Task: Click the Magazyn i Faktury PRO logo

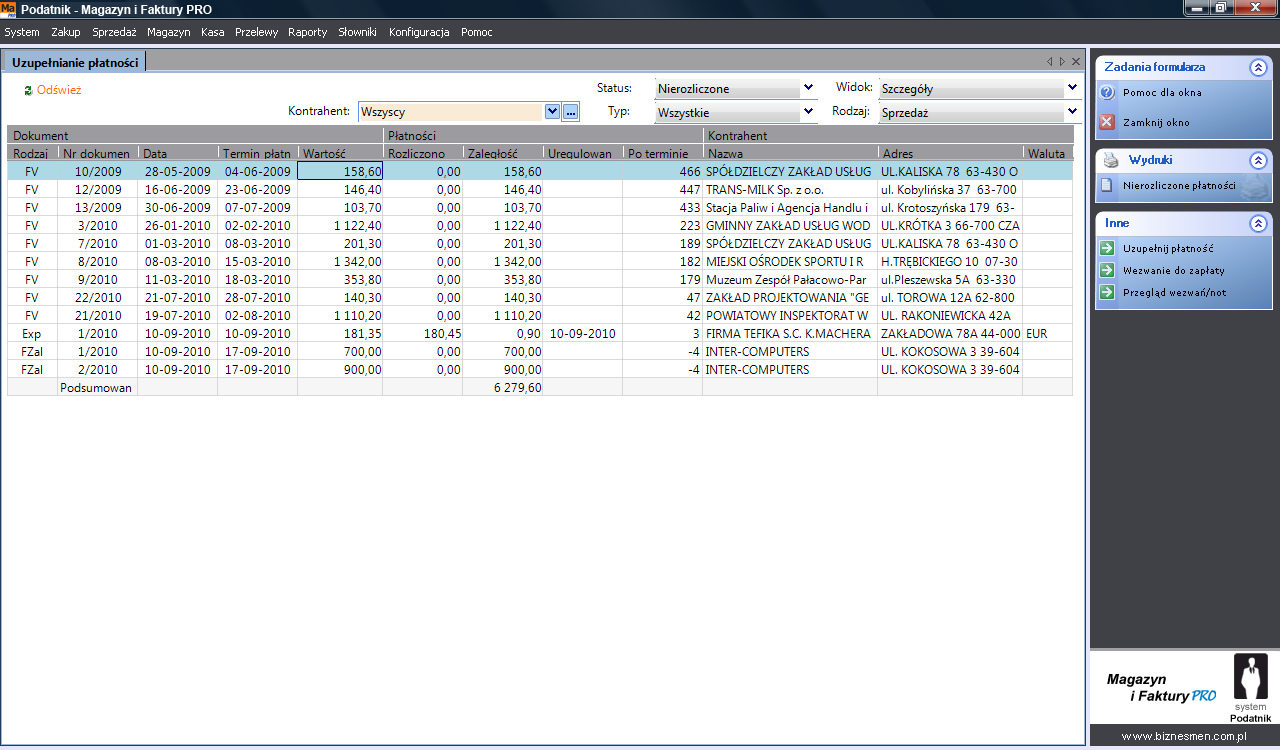Action: (1161, 687)
